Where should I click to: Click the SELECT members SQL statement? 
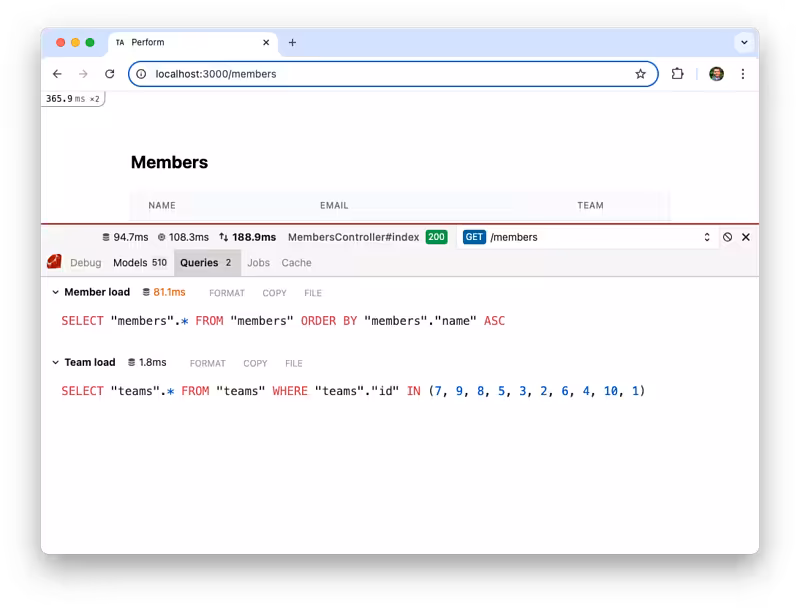[x=283, y=321]
